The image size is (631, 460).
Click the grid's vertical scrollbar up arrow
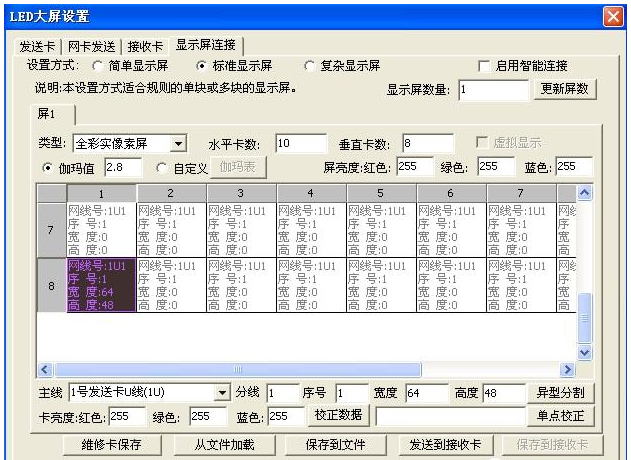coord(585,192)
